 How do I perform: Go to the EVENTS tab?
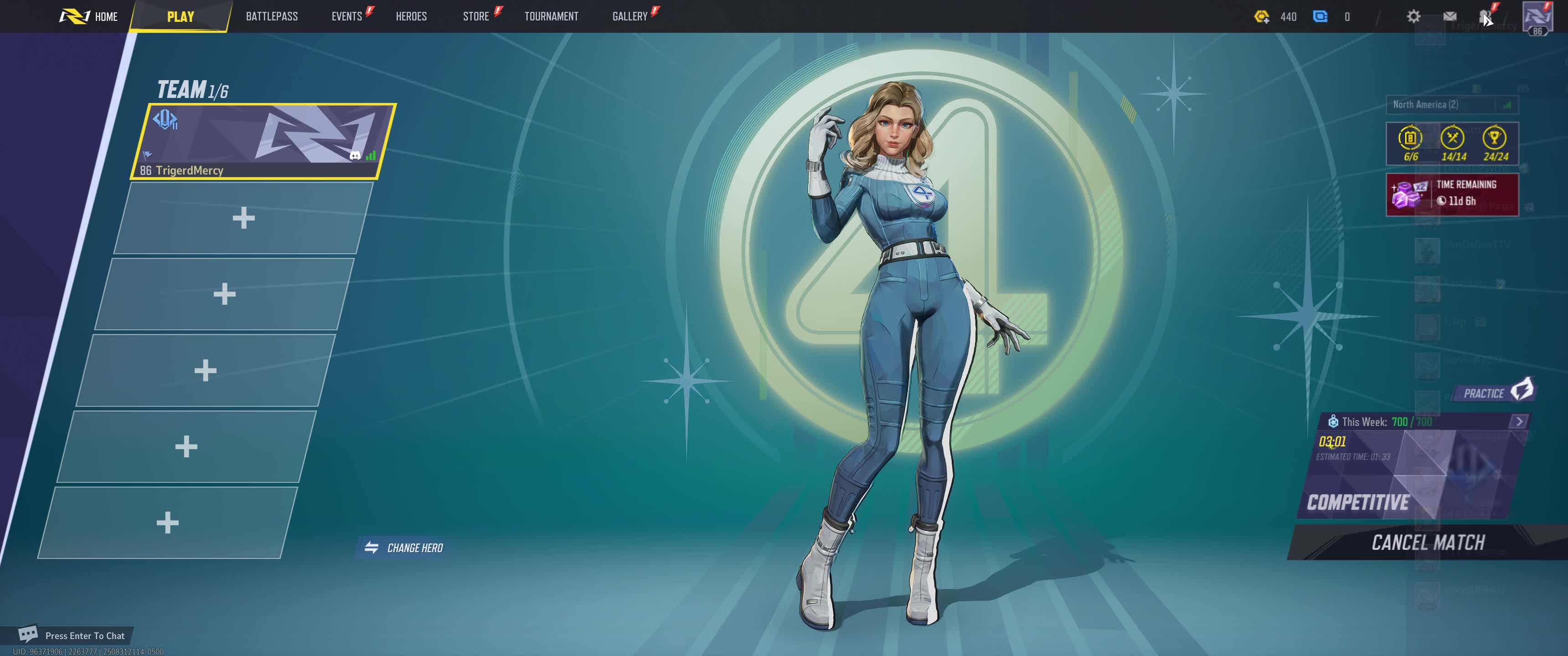tap(347, 16)
